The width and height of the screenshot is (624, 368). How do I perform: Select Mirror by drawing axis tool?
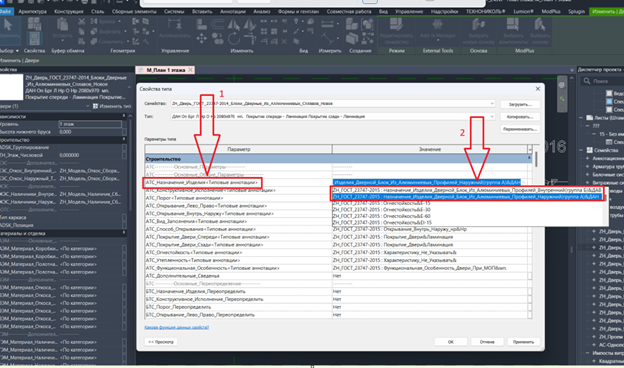(x=250, y=25)
